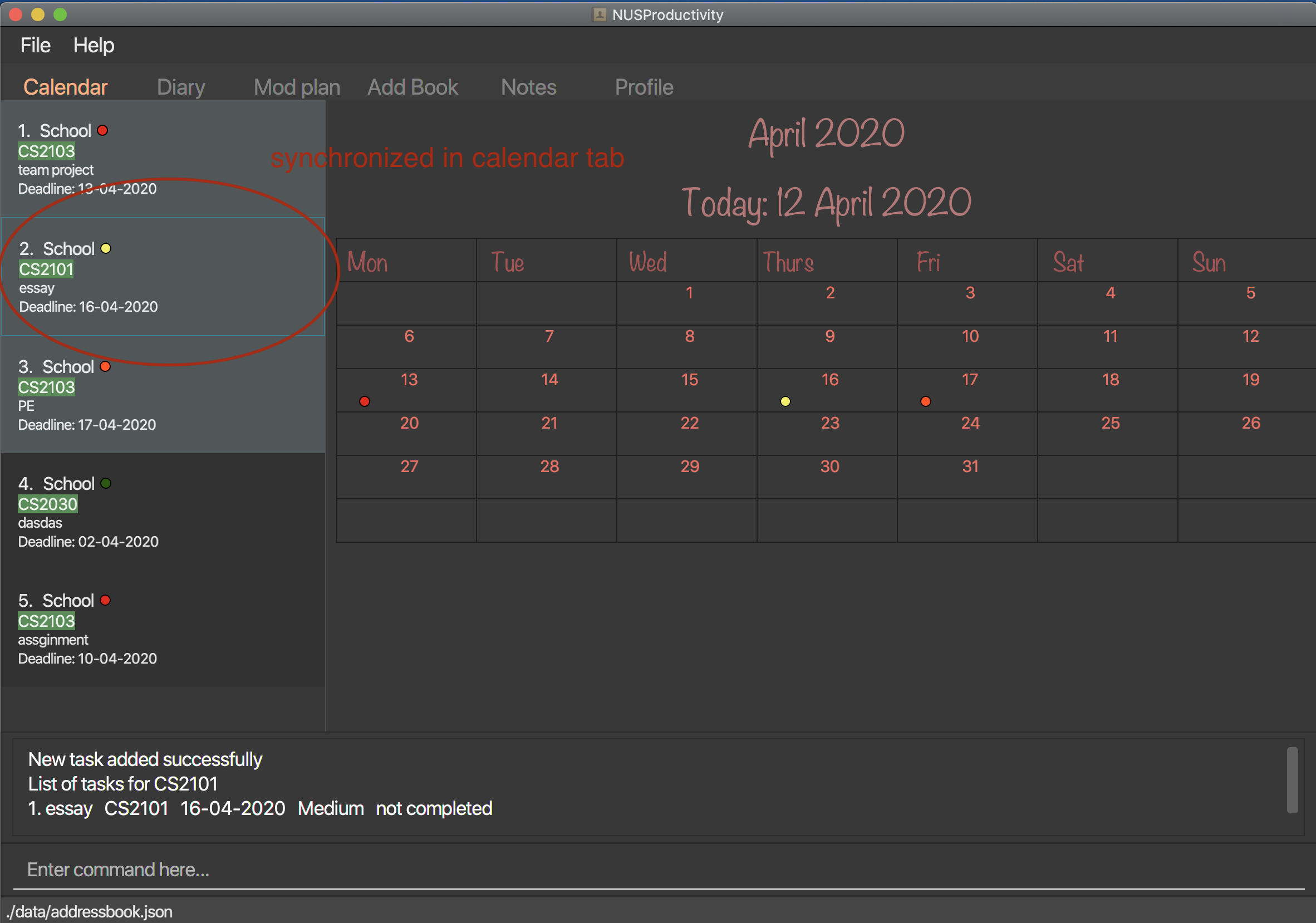Click the Add Book navigation tab
Screen dimensions: 1316x923
[x=414, y=86]
